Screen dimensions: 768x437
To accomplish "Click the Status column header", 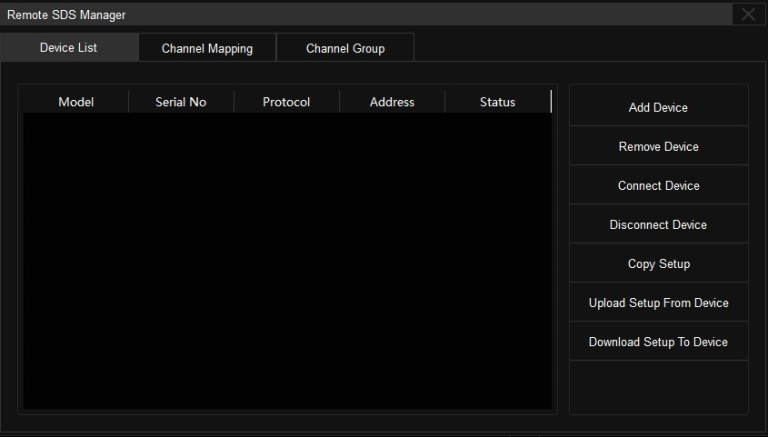I will click(497, 102).
